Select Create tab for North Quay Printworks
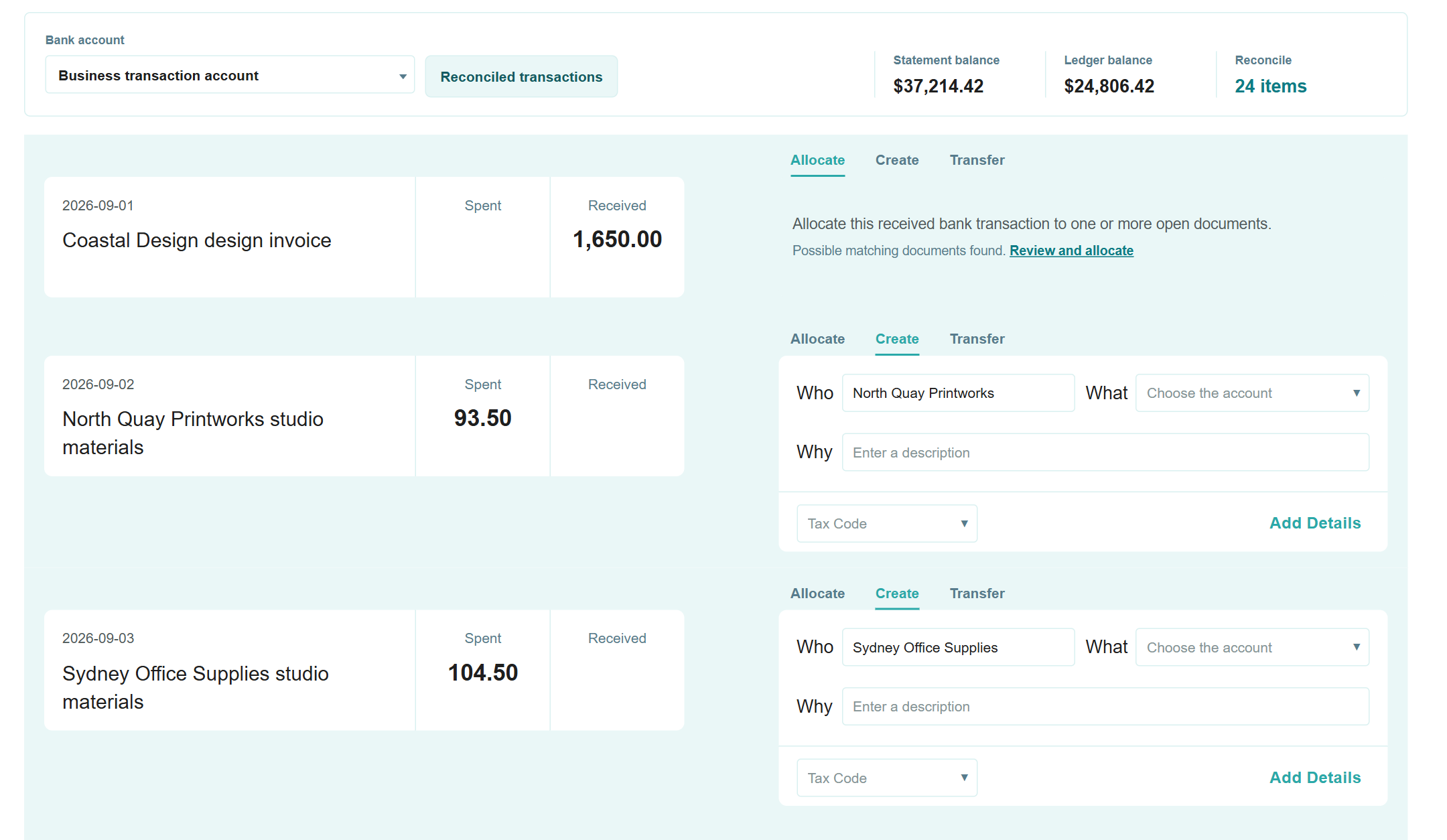Image resolution: width=1447 pixels, height=840 pixels. pos(897,339)
